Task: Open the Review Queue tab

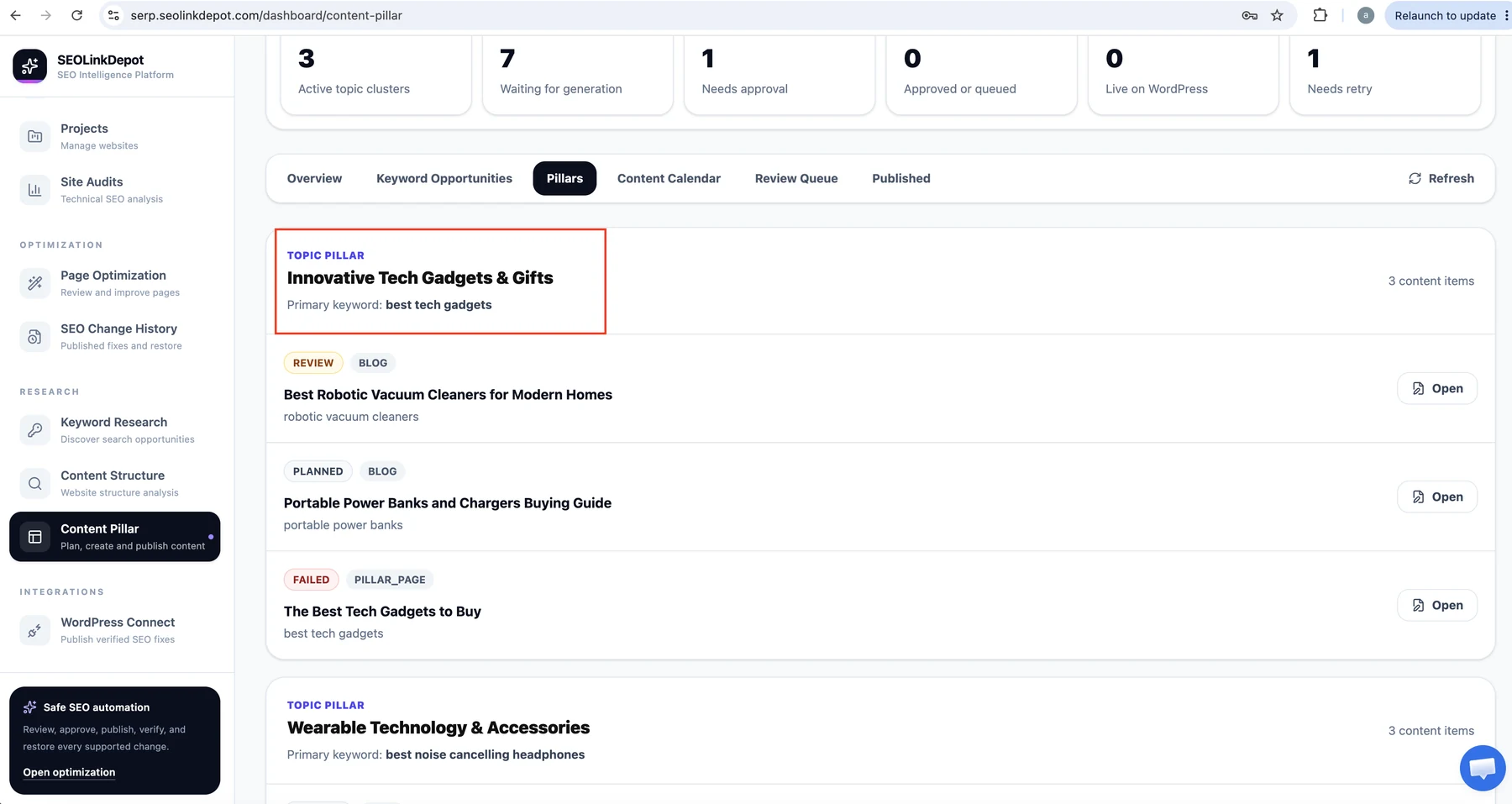Action: click(796, 178)
